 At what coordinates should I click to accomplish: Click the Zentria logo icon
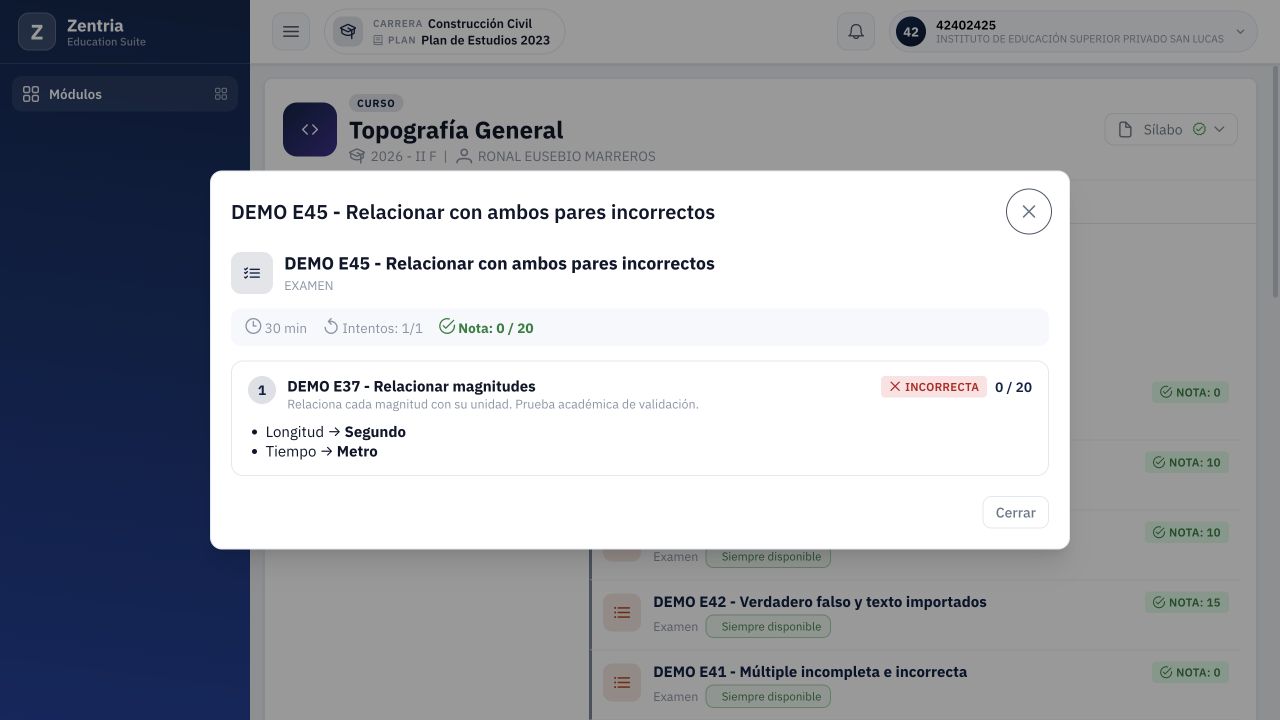tap(37, 32)
